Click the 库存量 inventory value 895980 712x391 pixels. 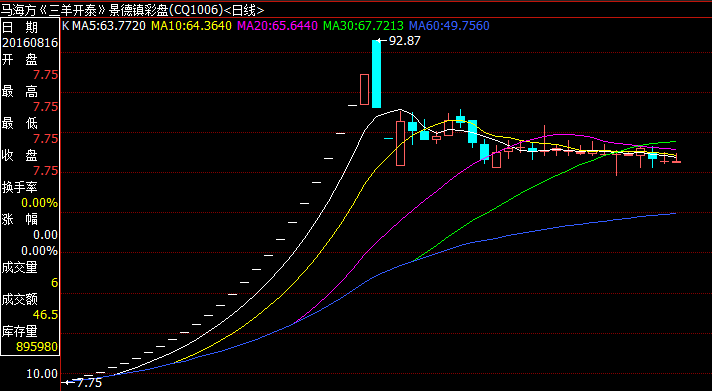(x=37, y=347)
